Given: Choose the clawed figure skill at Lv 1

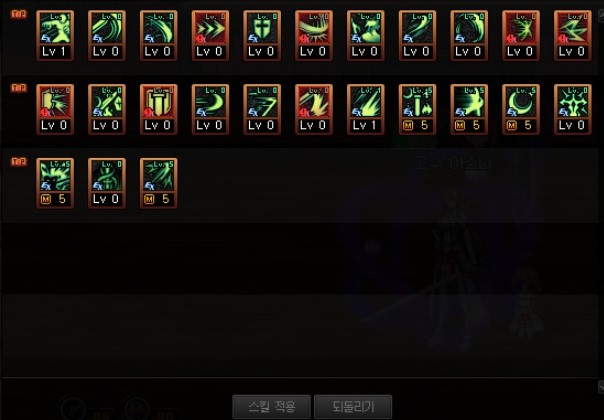Looking at the screenshot, I should [55, 35].
